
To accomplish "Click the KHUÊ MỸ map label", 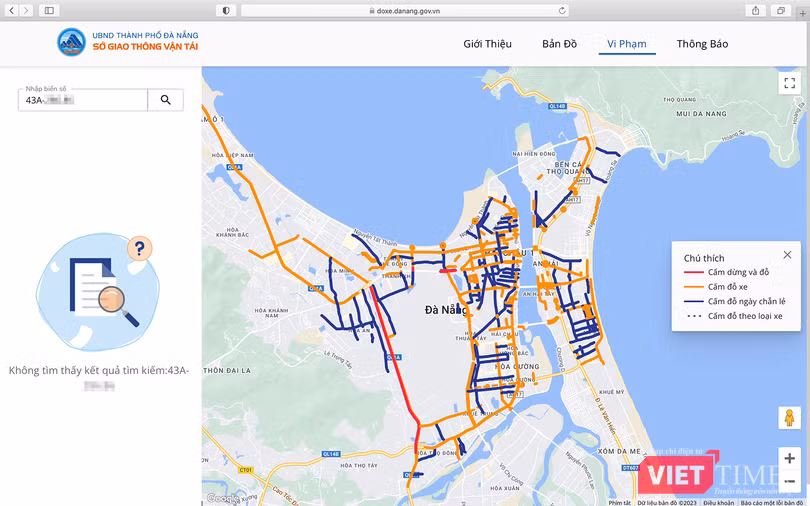I will [x=612, y=392].
